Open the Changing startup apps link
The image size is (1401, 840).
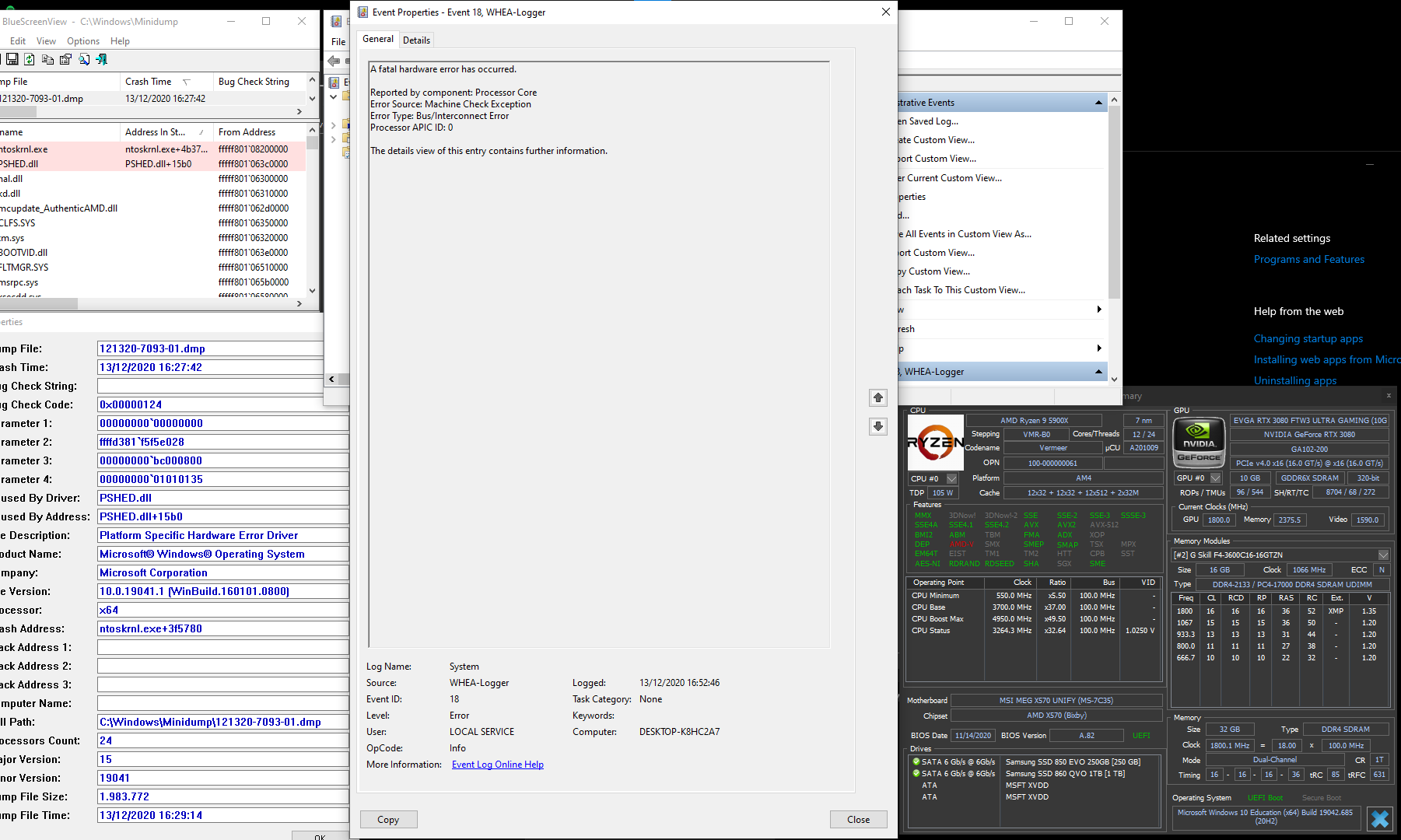(x=1308, y=339)
